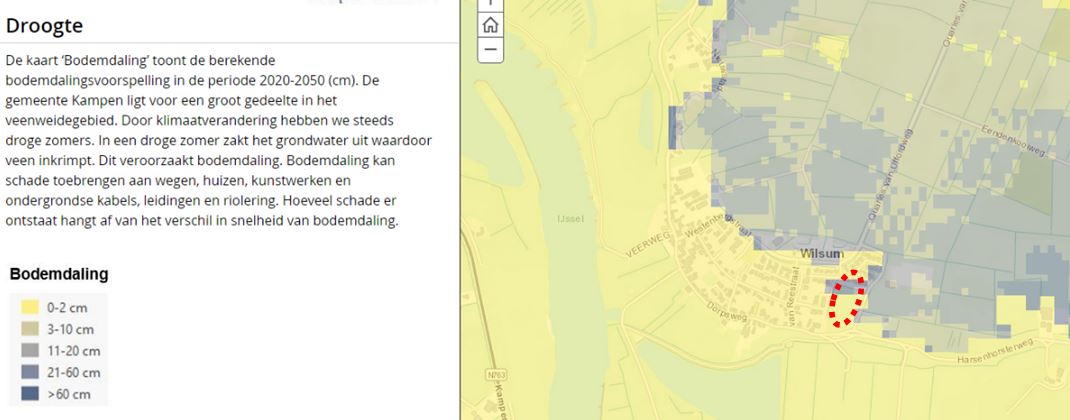This screenshot has width=1070, height=420.
Task: Click the '0-2 cm' legend text
Action: 67,307
